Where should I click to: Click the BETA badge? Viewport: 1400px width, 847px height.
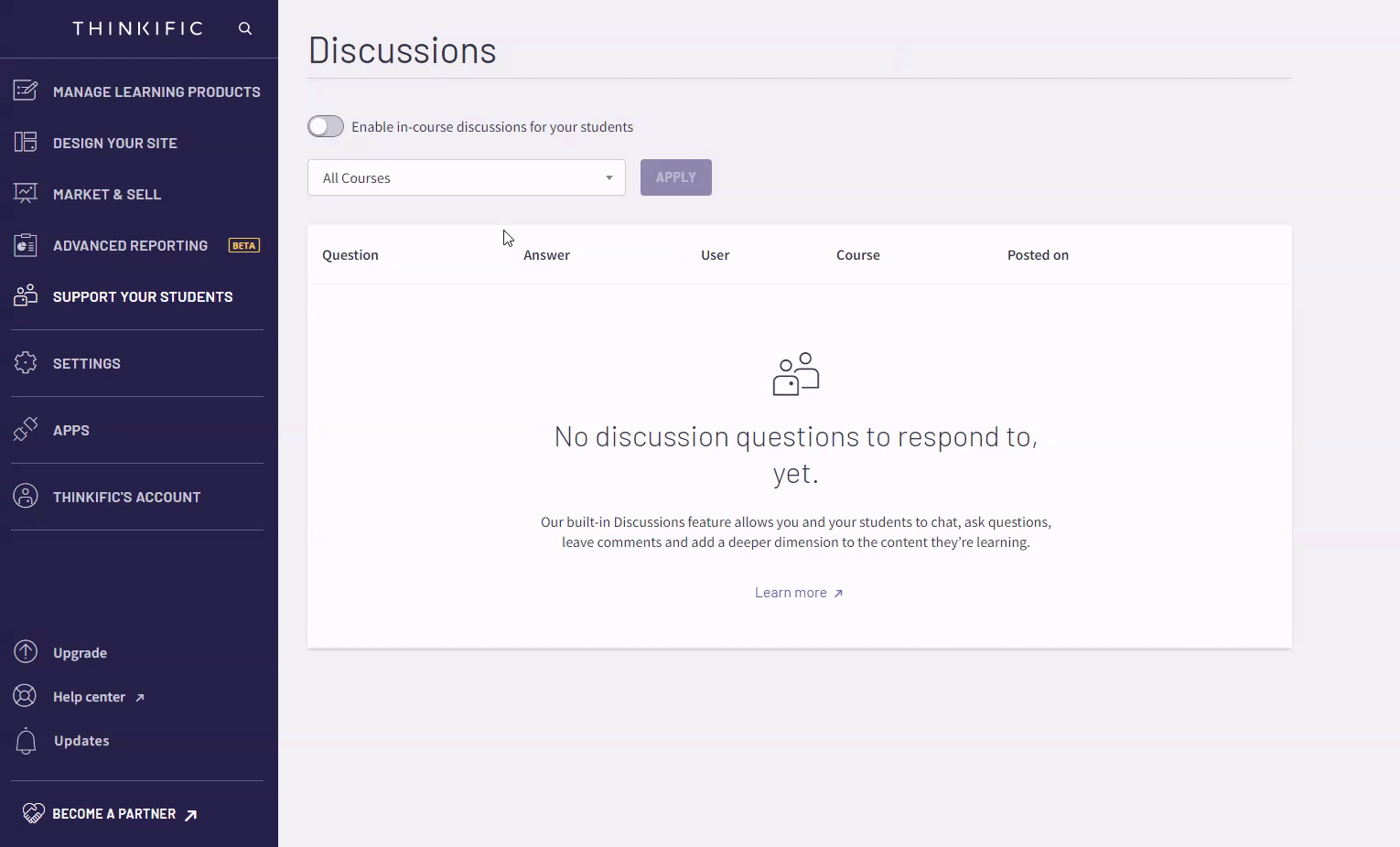(244, 245)
